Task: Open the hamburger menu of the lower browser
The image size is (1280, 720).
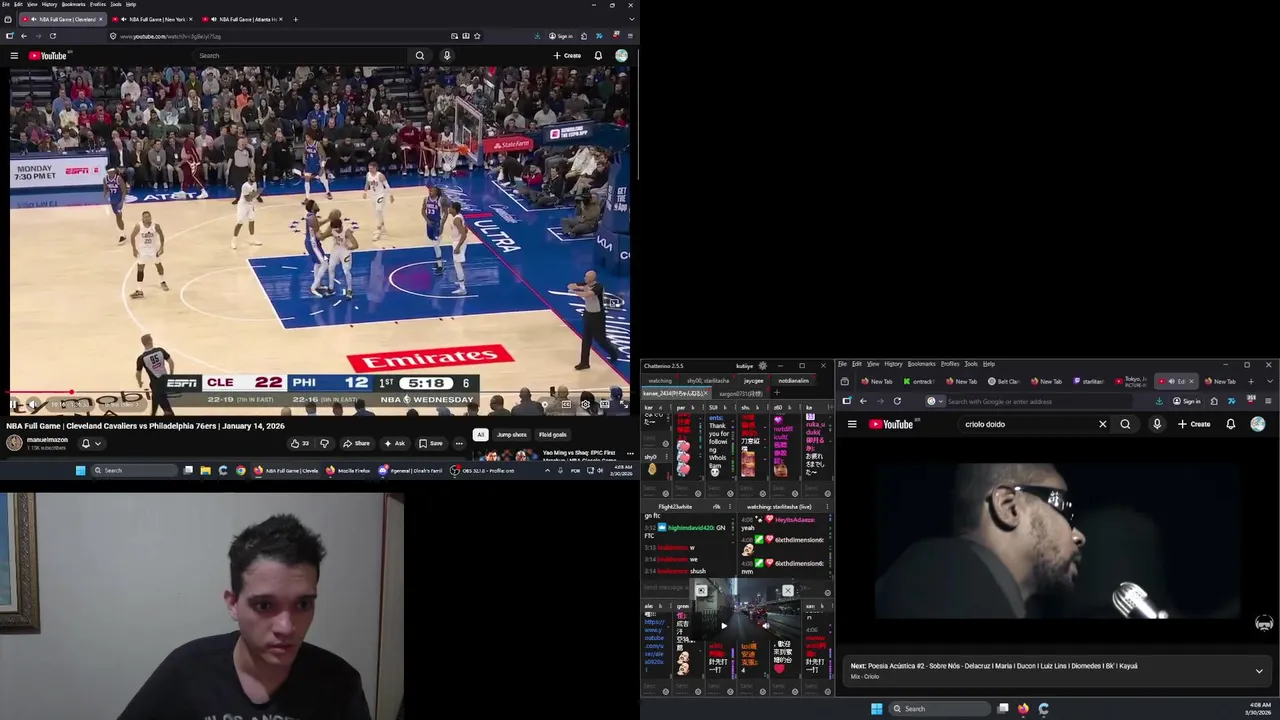Action: click(1268, 401)
